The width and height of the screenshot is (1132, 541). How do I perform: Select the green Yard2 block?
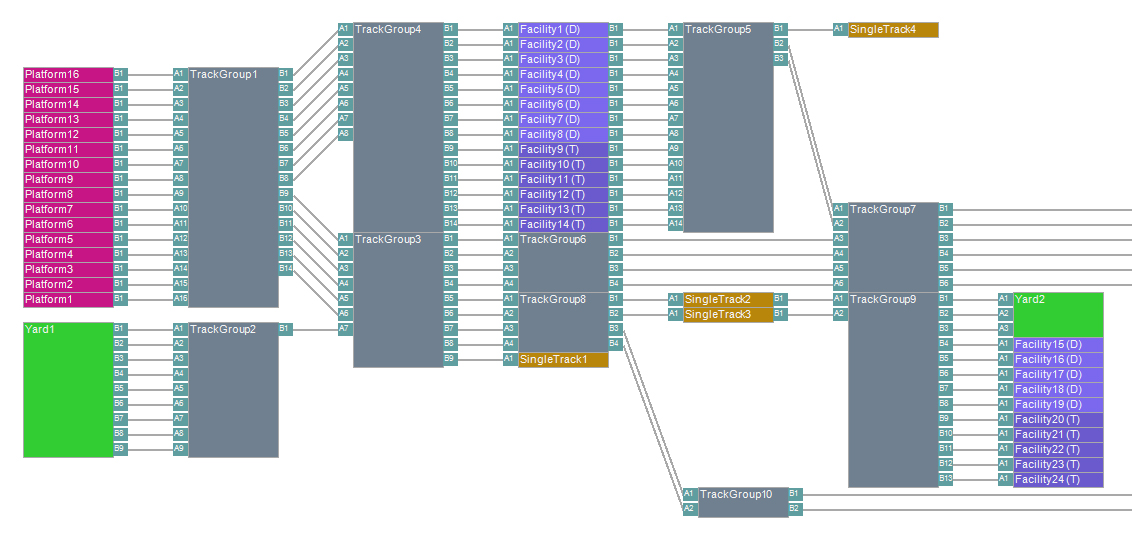pos(1058,314)
